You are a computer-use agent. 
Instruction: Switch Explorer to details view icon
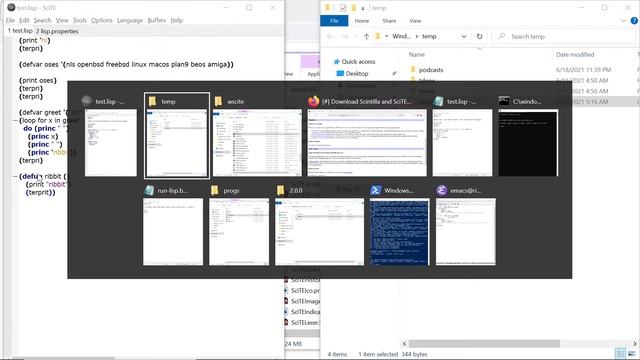620,353
